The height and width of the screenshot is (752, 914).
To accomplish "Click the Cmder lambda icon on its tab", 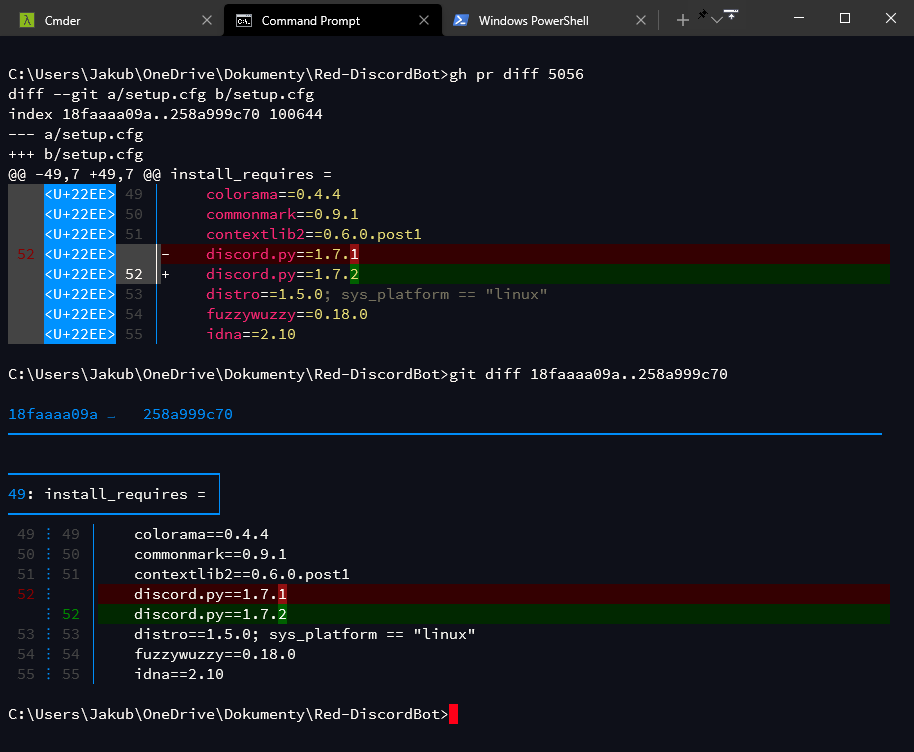I will pyautogui.click(x=26, y=19).
